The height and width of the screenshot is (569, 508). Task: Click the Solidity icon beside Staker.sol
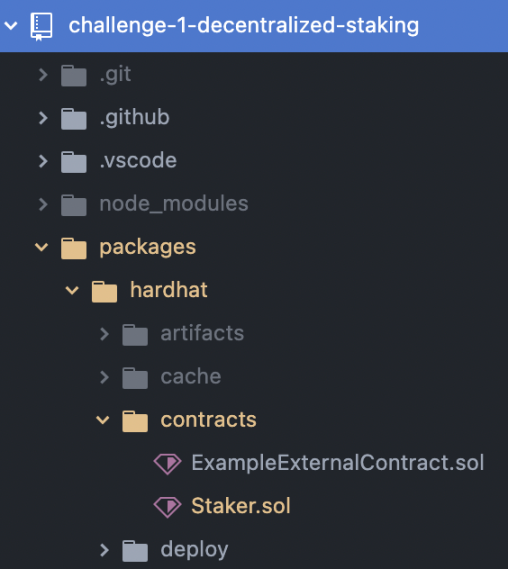point(167,507)
